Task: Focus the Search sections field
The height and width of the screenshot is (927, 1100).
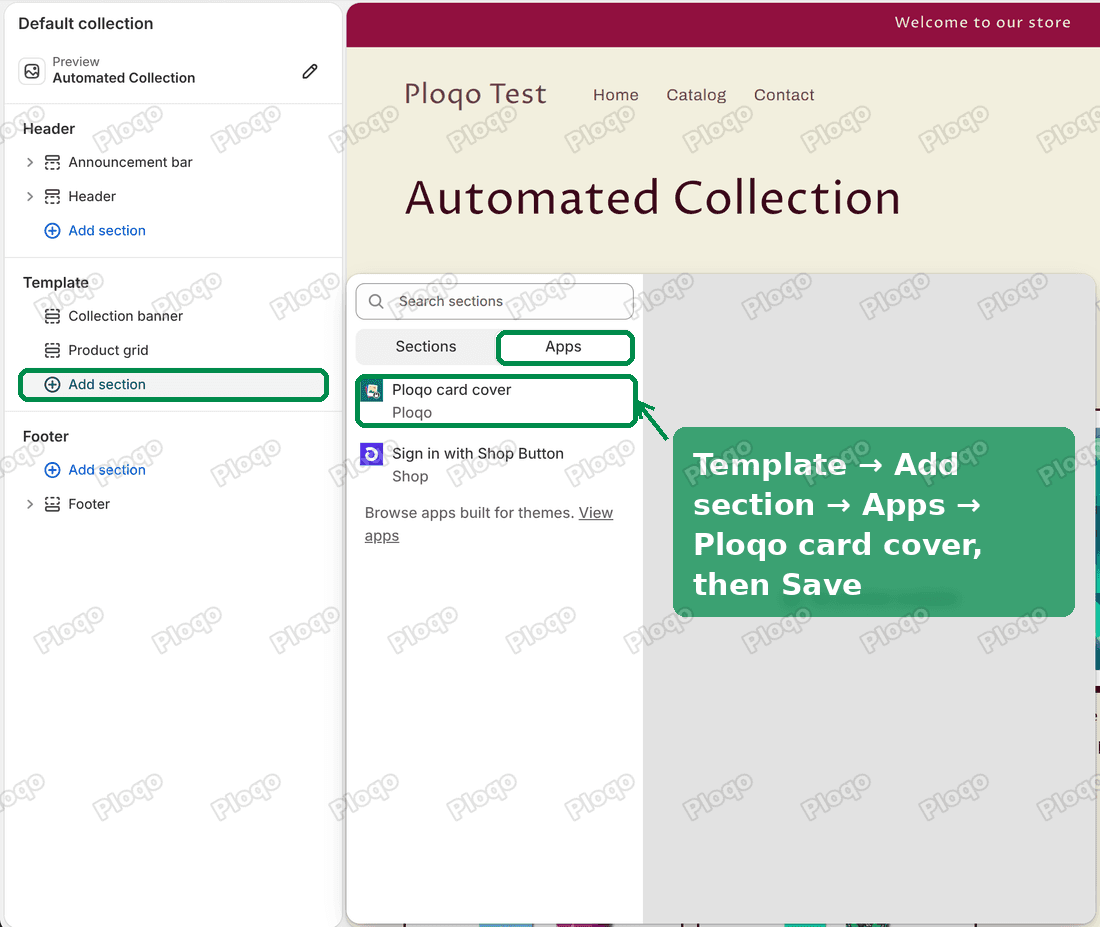Action: tap(495, 301)
